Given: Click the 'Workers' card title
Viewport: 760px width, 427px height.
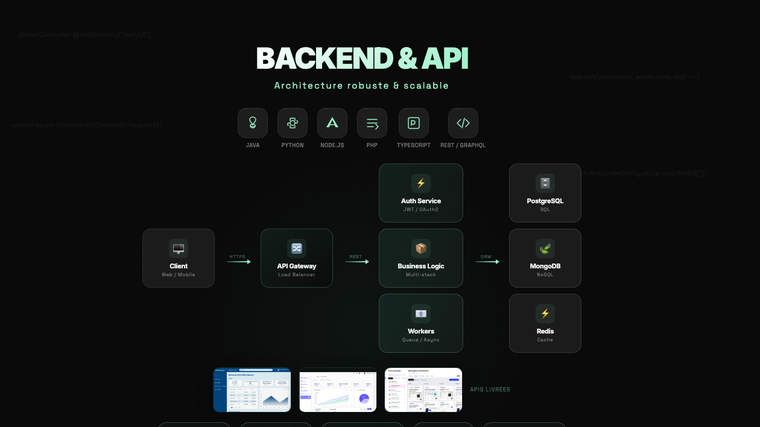Looking at the screenshot, I should pos(421,331).
